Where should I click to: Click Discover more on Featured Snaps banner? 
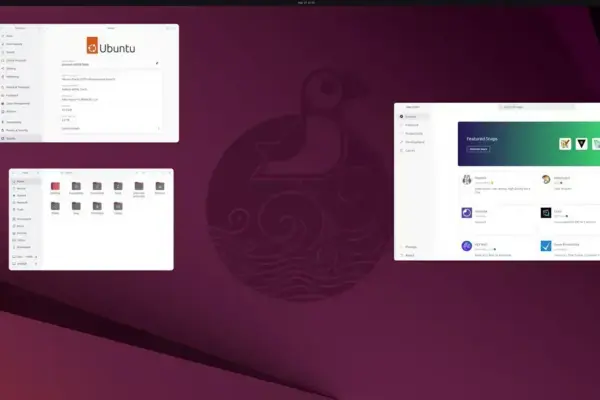tap(478, 149)
